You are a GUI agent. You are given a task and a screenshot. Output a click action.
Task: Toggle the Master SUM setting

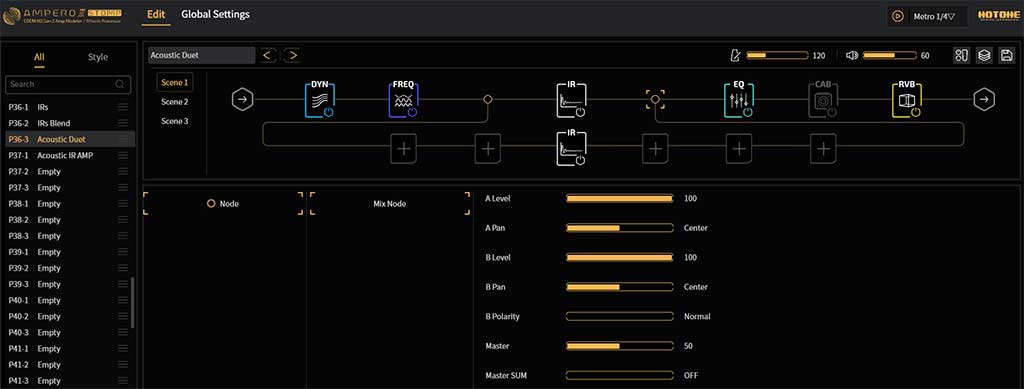click(x=619, y=375)
